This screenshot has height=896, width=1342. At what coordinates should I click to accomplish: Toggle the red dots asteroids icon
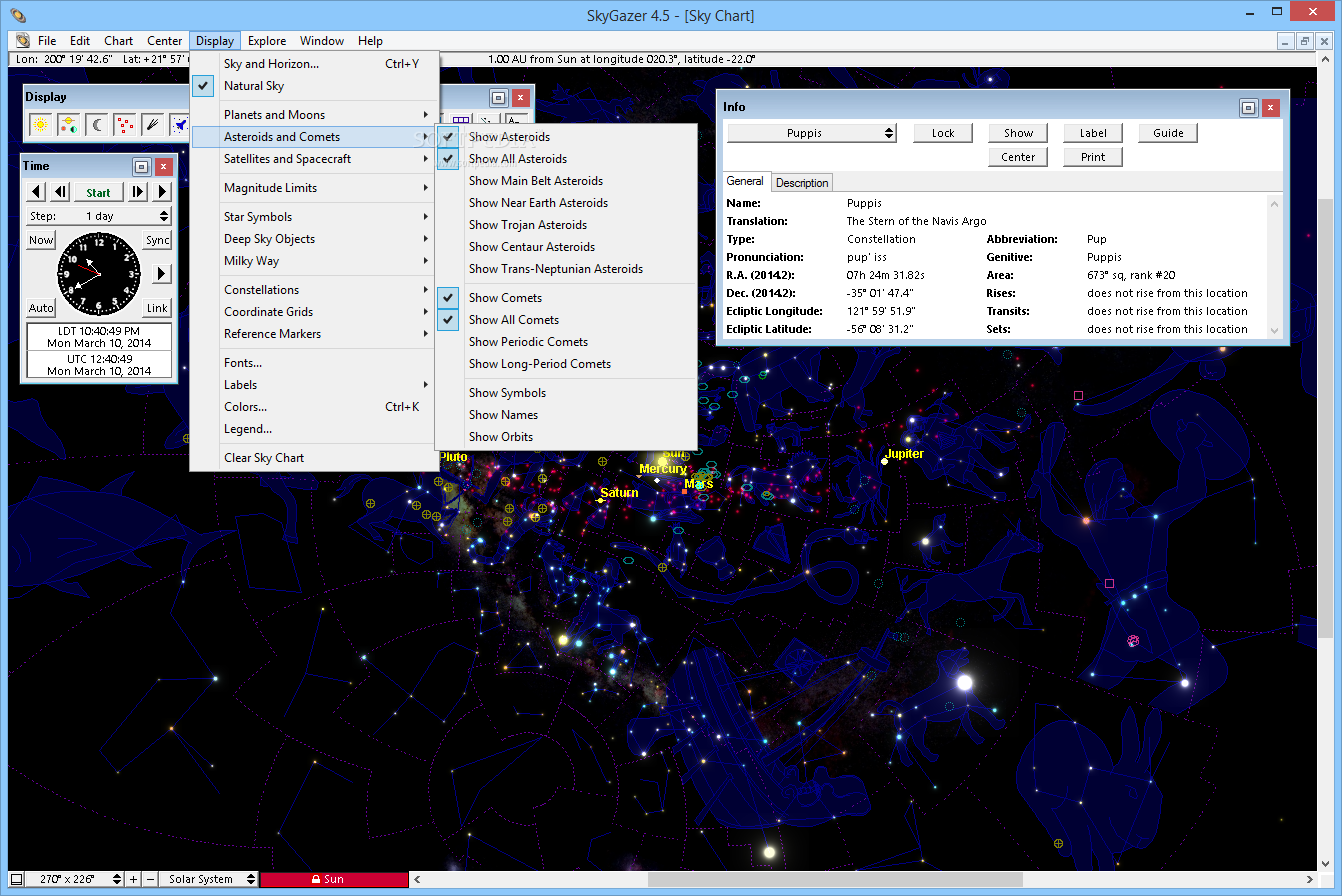tap(124, 124)
